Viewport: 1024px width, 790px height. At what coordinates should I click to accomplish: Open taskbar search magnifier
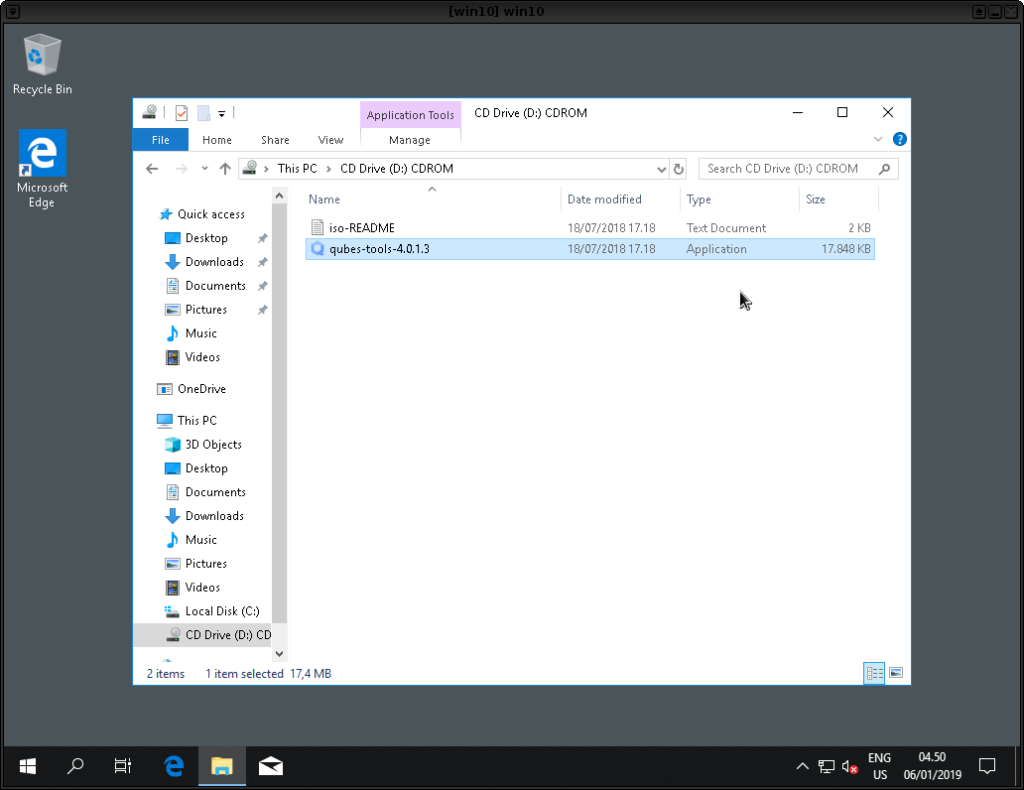[75, 766]
